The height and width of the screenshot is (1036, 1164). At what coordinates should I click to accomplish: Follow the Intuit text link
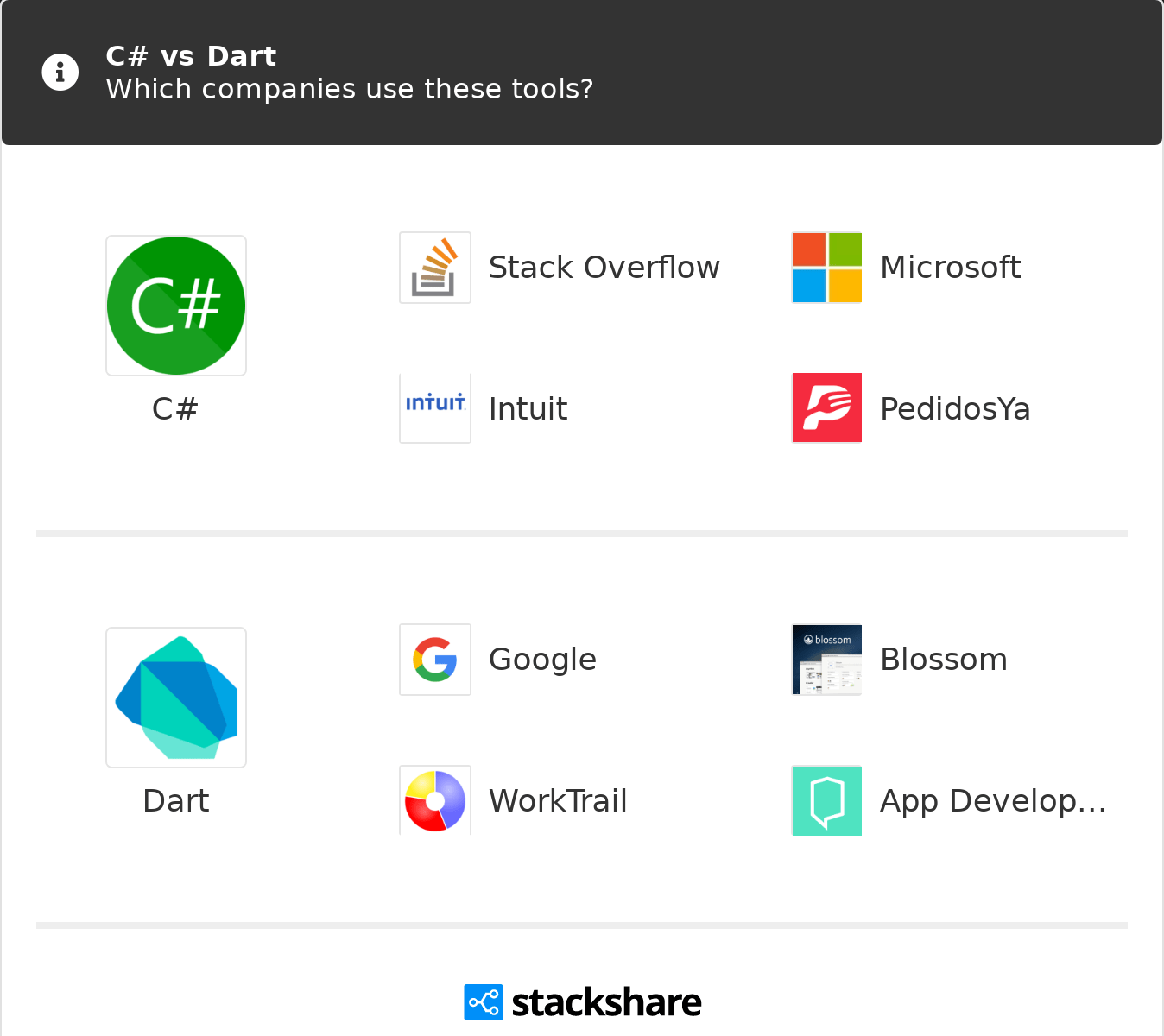(528, 408)
